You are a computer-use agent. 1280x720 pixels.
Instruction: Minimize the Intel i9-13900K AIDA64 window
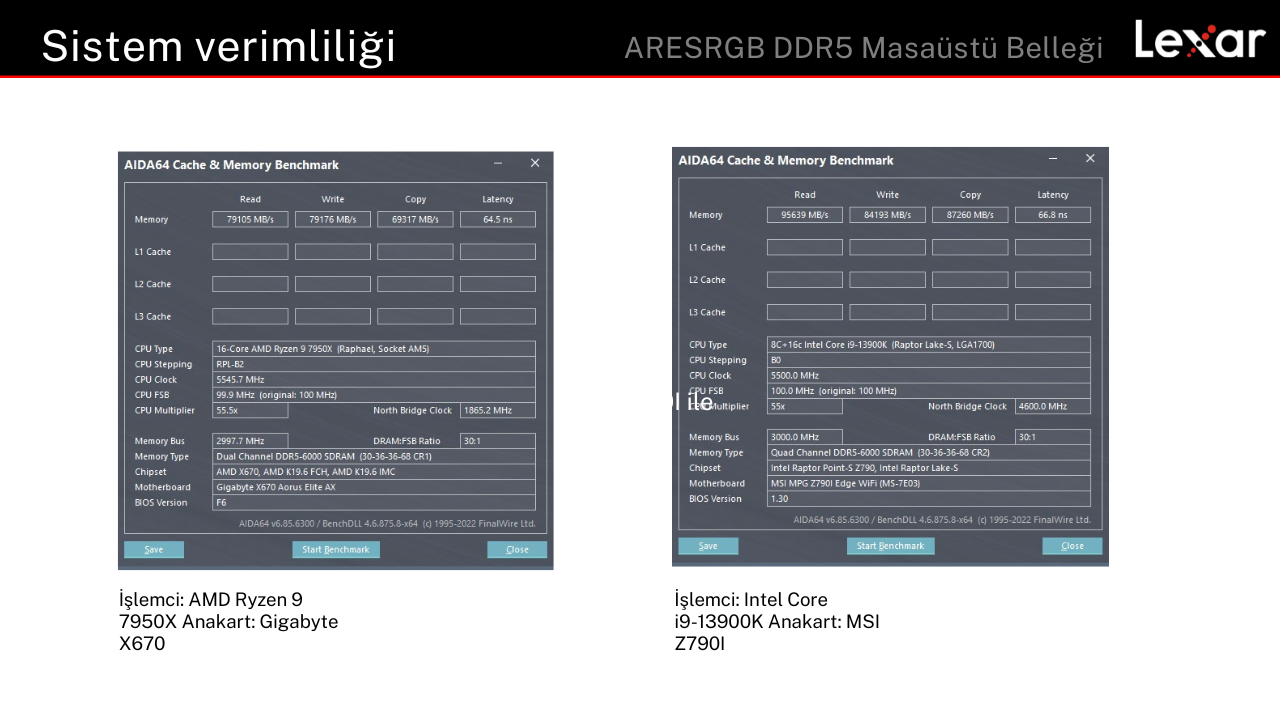click(1053, 159)
